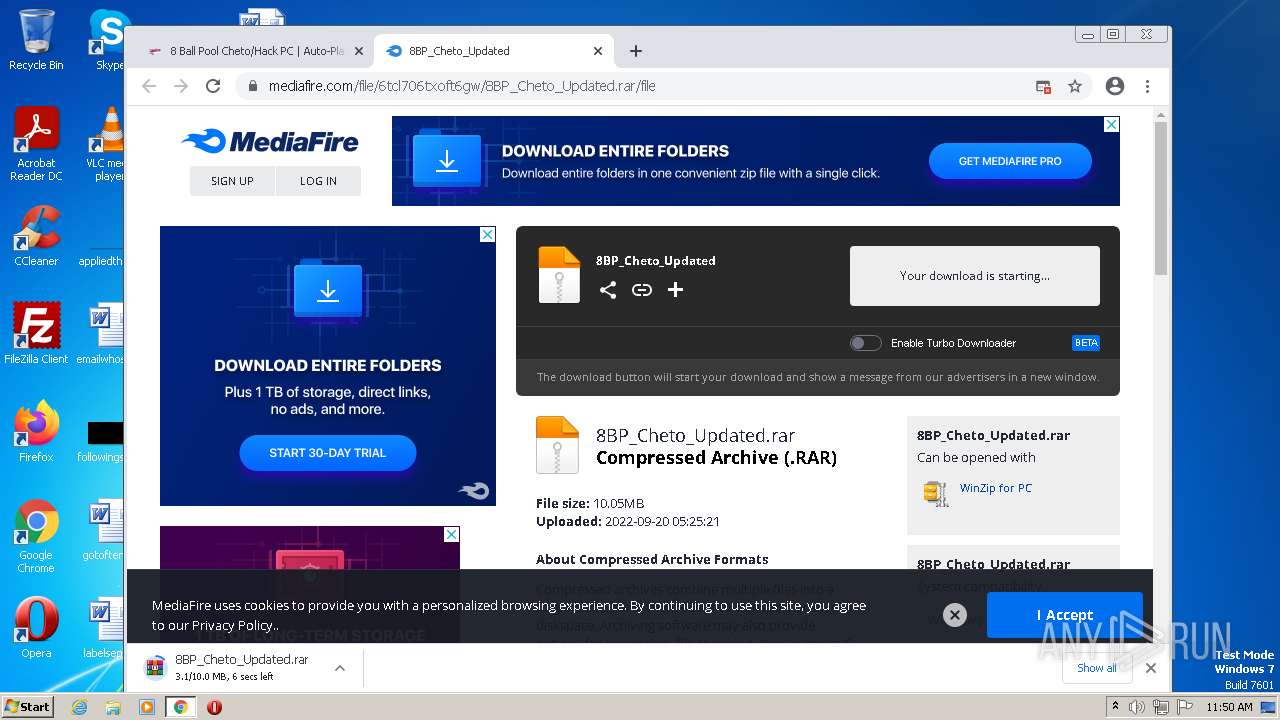Click the browser back arrow
The width and height of the screenshot is (1280, 720).
point(149,86)
